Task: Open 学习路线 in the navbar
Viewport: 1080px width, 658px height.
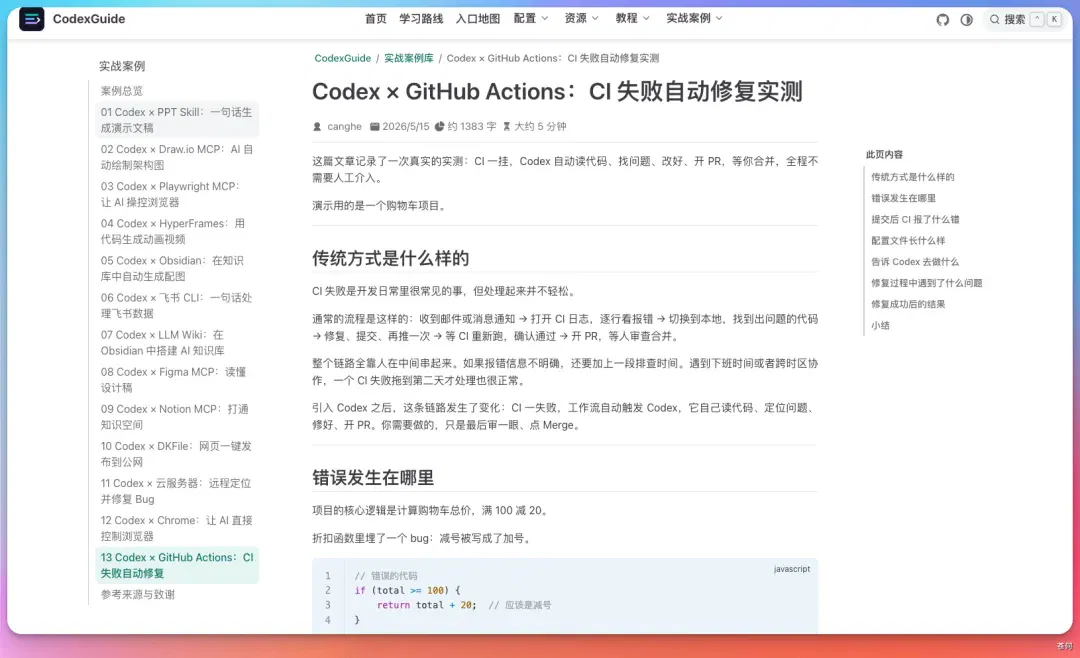Action: 421,19
